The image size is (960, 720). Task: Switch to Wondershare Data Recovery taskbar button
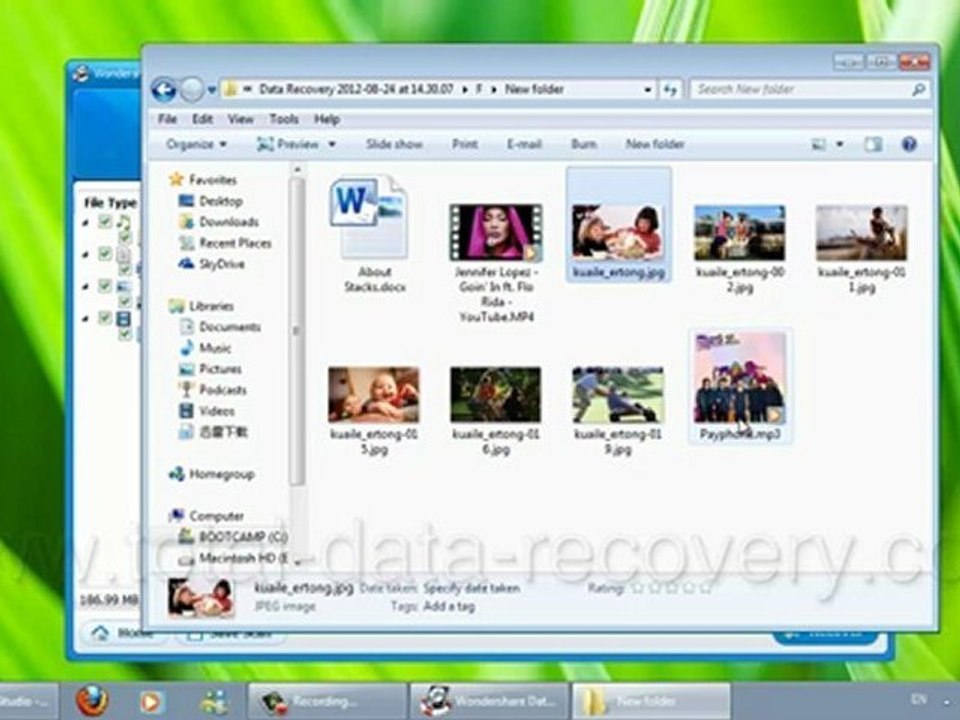pos(488,701)
